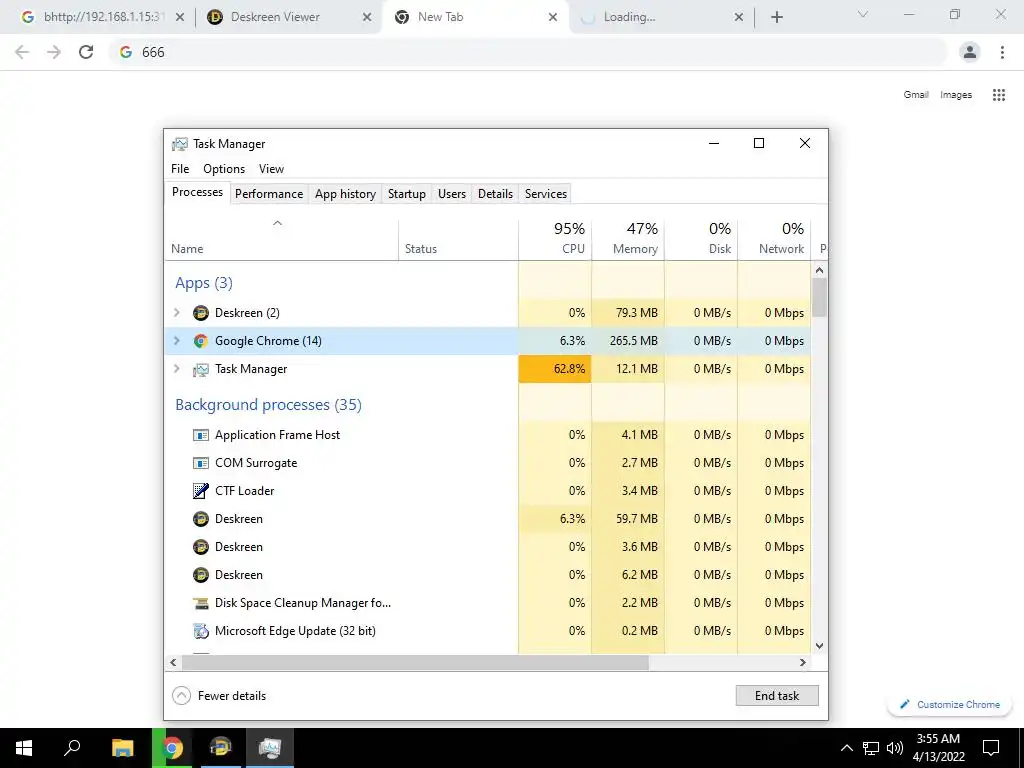Switch to the Users tab

pos(452,194)
